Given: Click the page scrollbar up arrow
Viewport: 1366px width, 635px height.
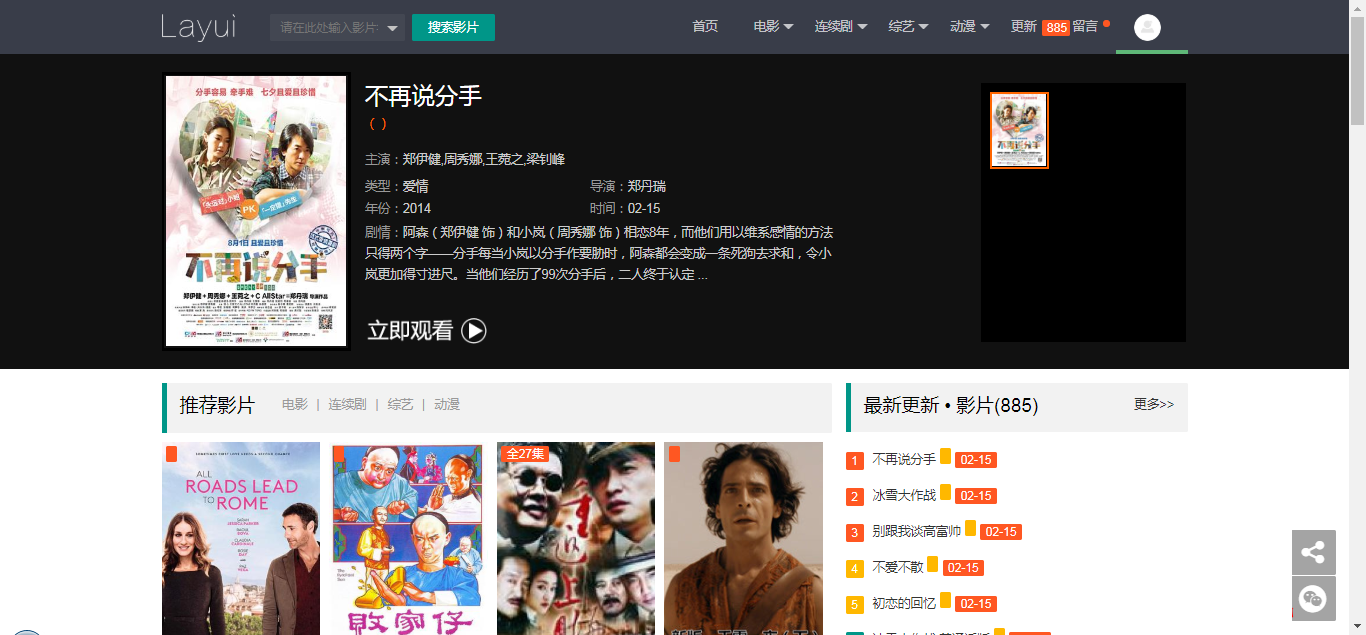Looking at the screenshot, I should click(1357, 8).
